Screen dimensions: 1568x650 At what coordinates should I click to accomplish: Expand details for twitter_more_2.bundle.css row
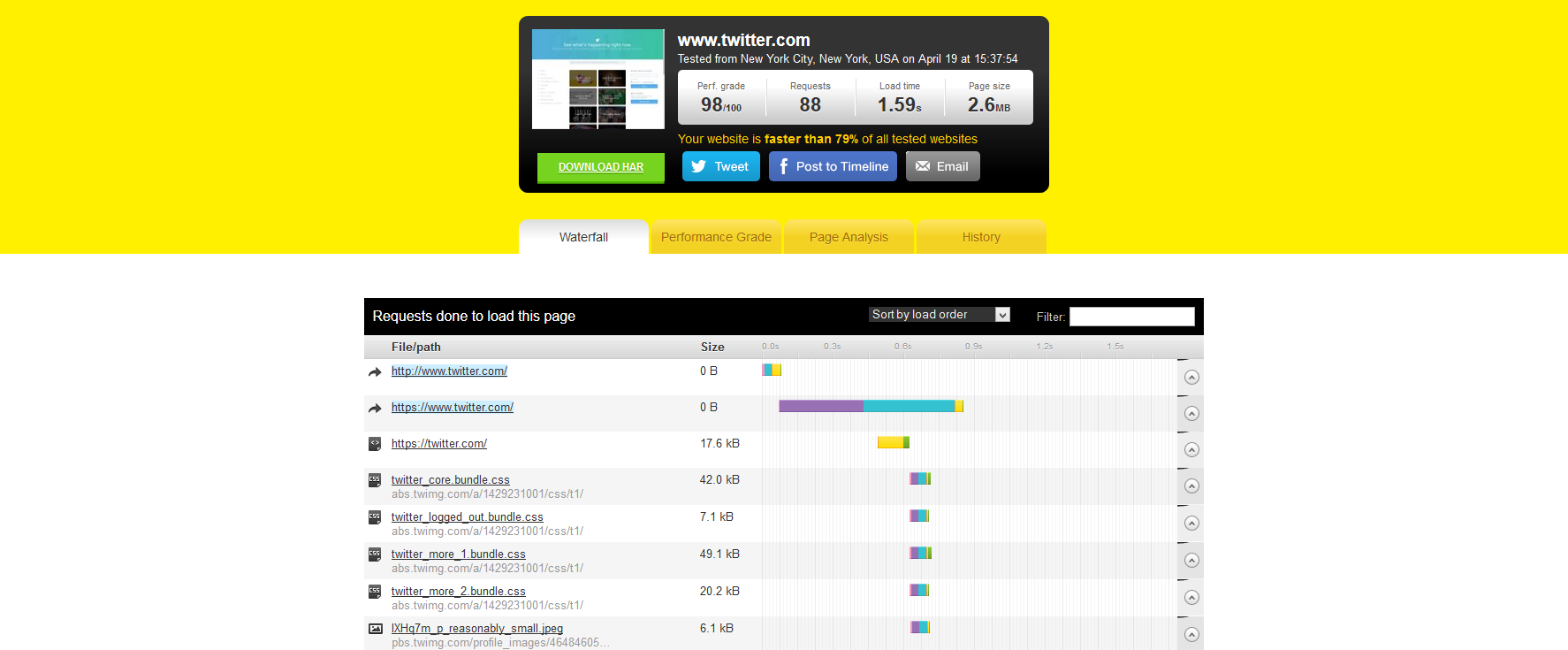(x=1191, y=598)
